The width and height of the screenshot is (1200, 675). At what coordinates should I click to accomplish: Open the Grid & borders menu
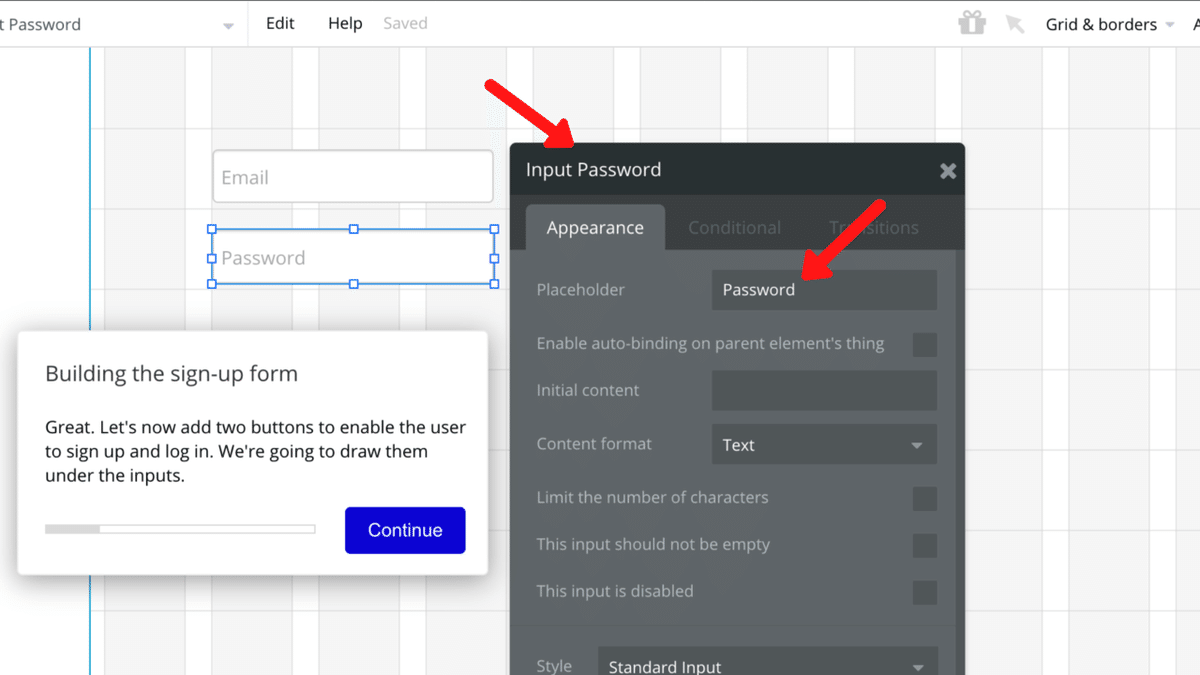pos(1109,24)
